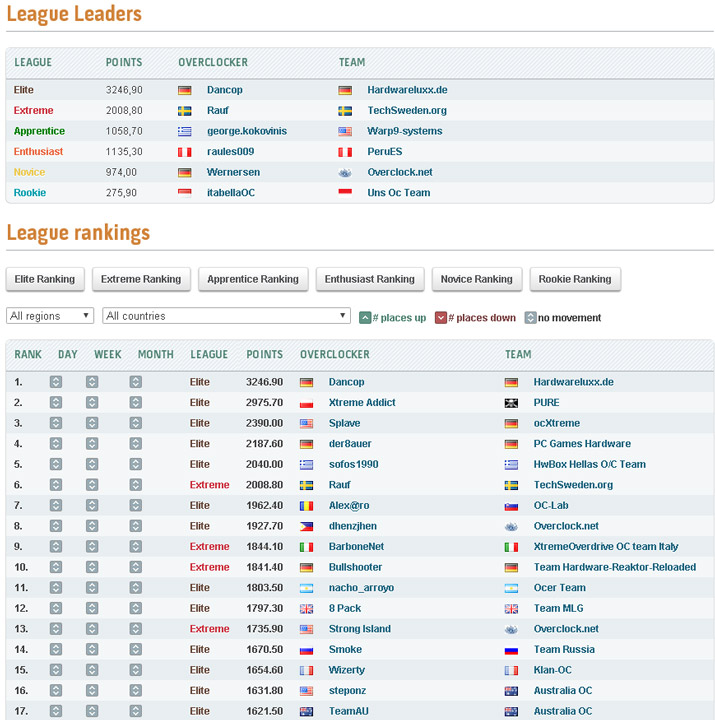This screenshot has width=715, height=720.
Task: Open the Elite Ranking tab
Action: [x=45, y=279]
